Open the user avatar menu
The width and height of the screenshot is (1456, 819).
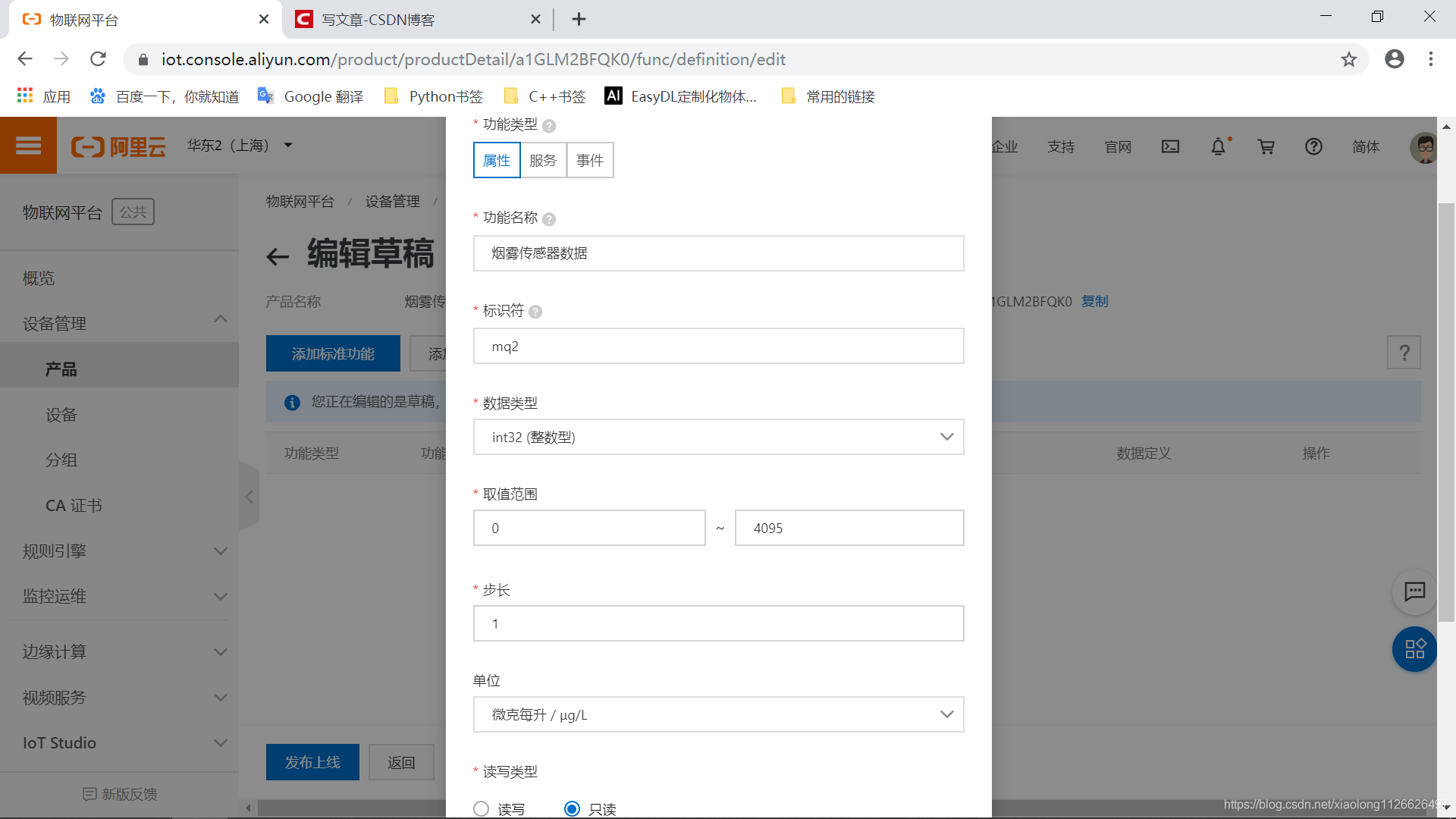click(1423, 147)
